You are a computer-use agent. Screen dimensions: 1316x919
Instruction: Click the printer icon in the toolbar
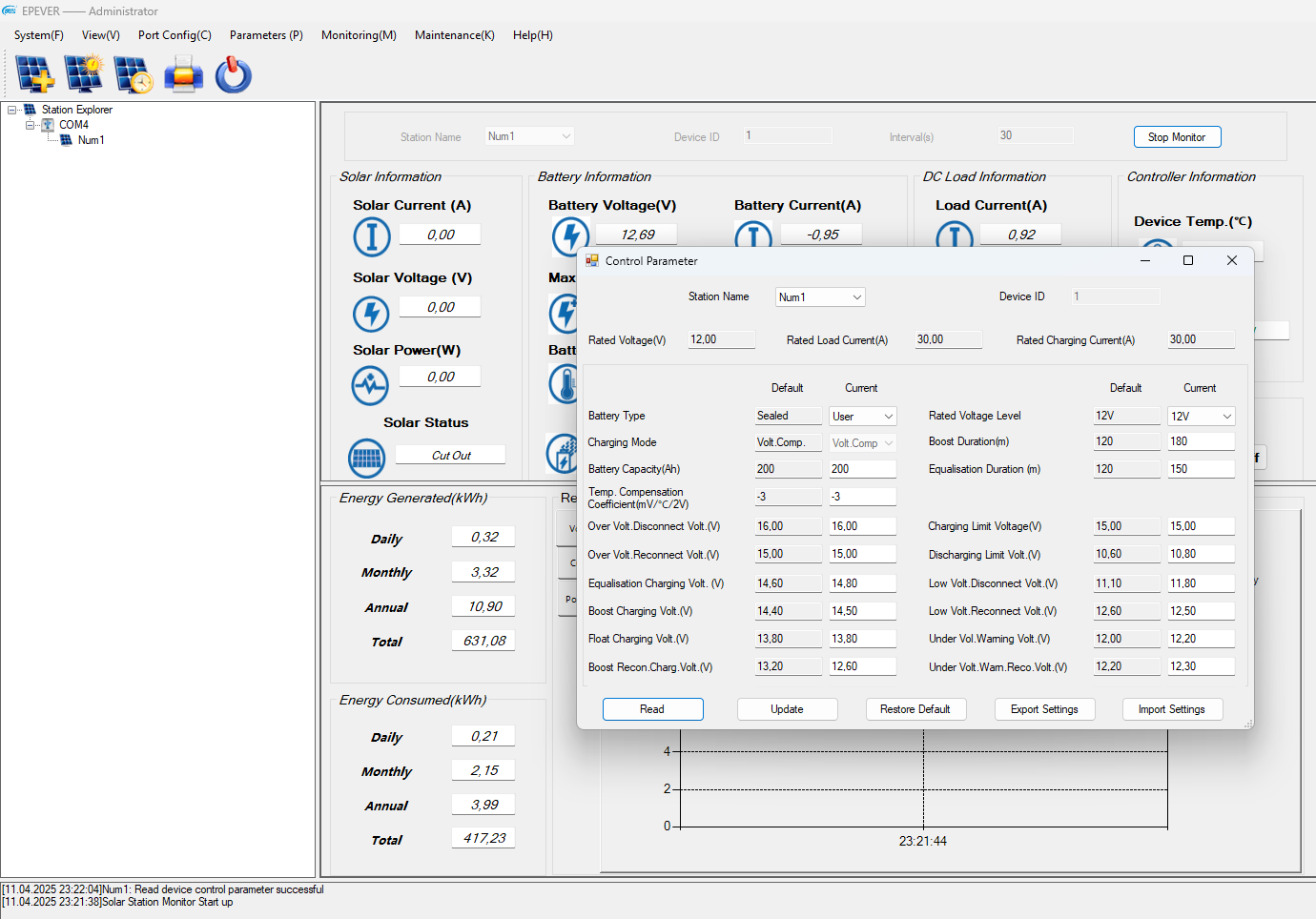[x=183, y=74]
